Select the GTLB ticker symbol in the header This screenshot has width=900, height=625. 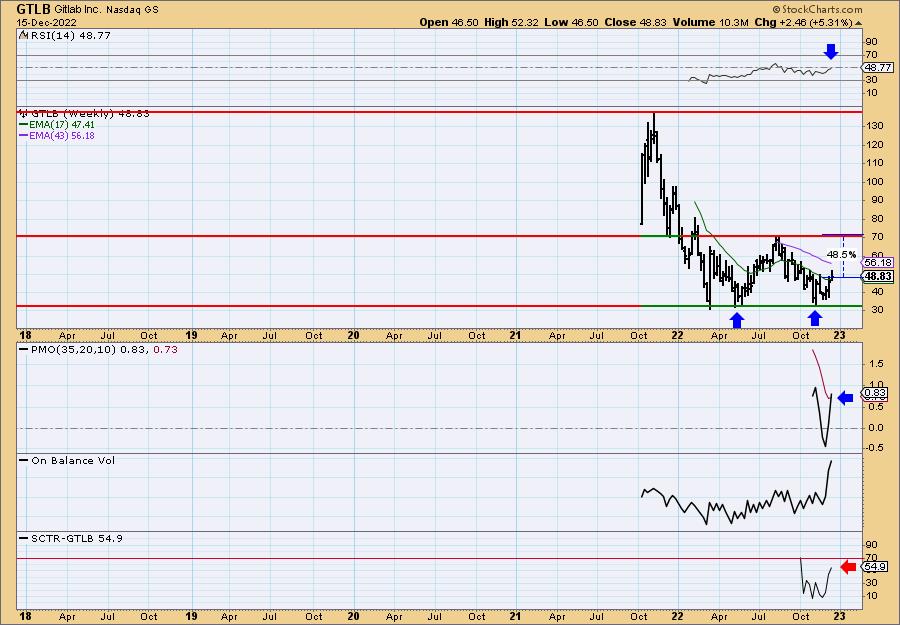(33, 9)
